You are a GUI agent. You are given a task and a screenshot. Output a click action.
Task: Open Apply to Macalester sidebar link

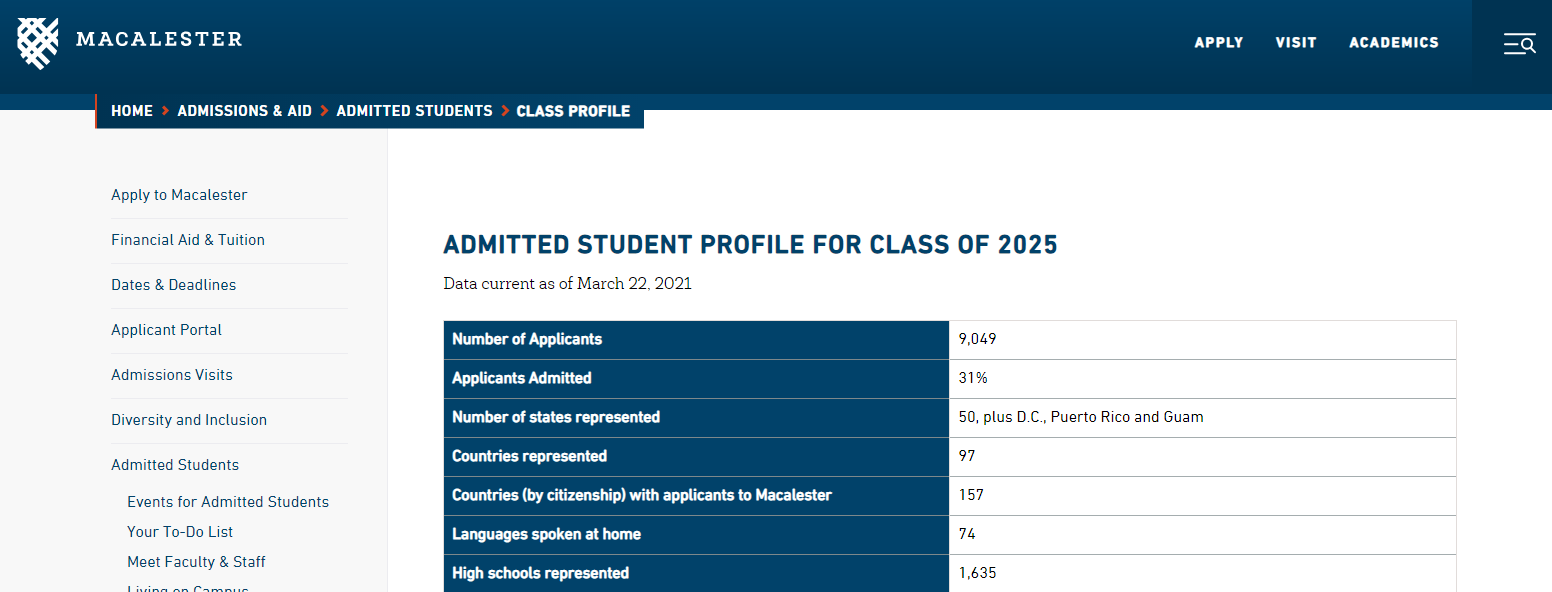click(179, 195)
